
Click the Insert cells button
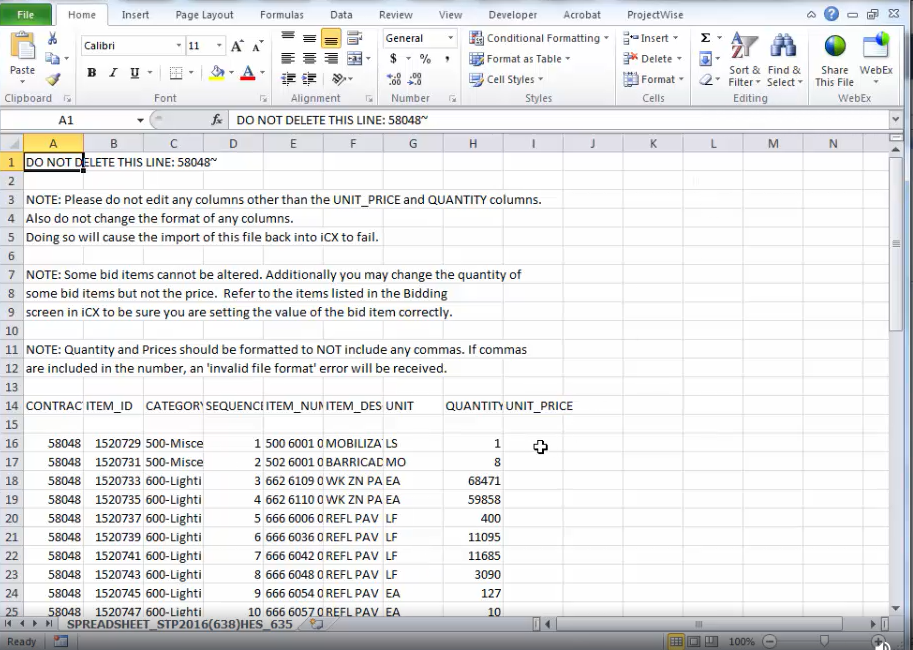point(650,38)
